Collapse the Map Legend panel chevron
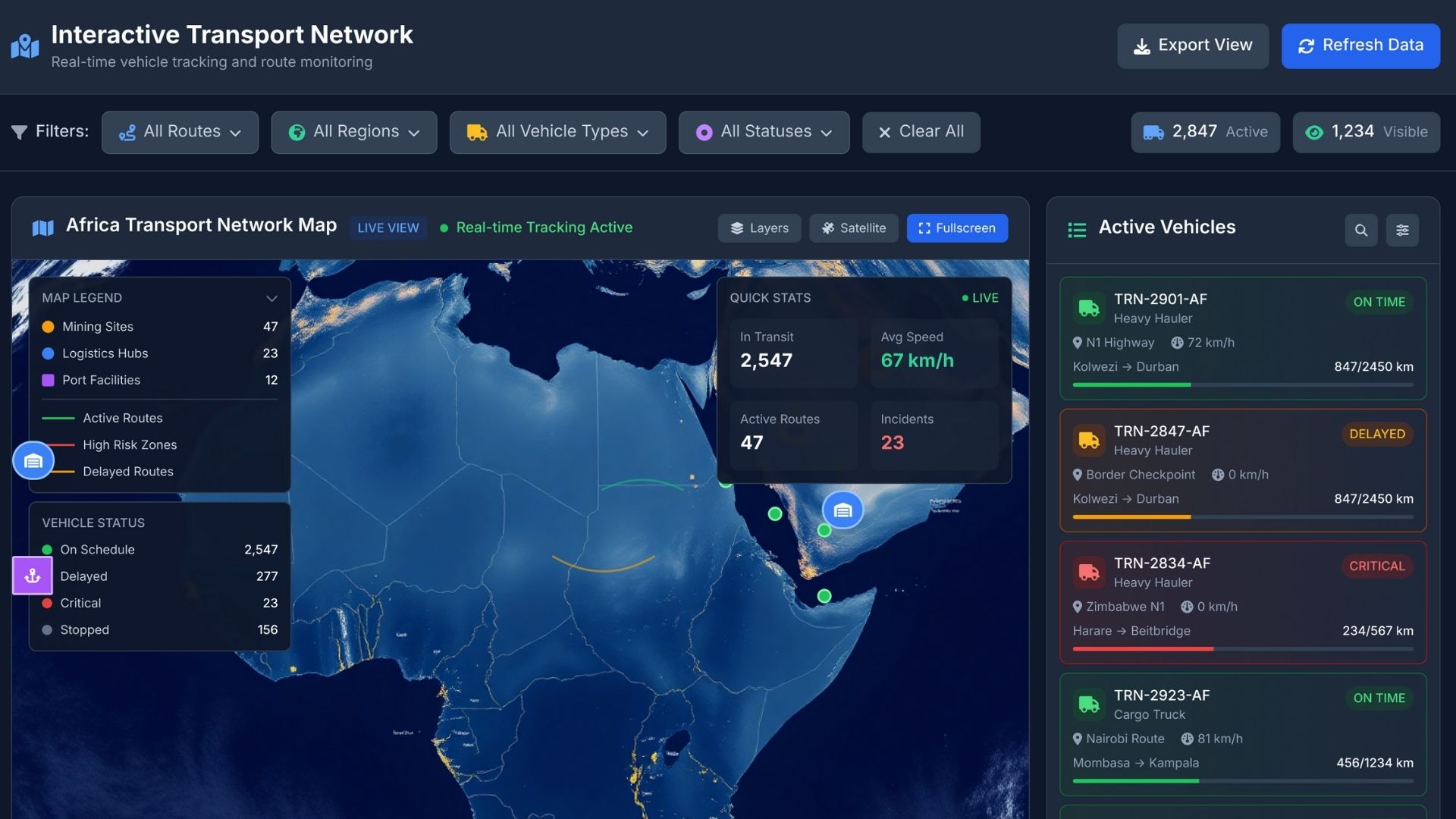 click(271, 298)
